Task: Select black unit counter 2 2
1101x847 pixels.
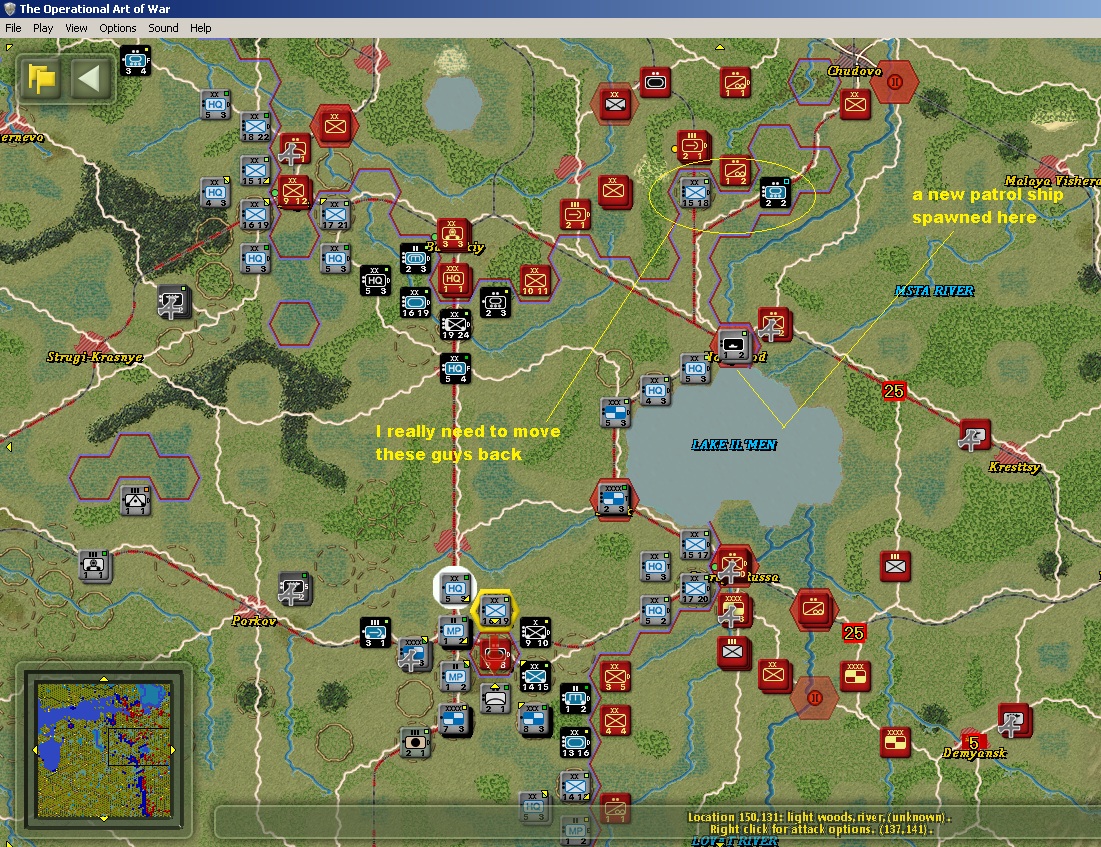Action: 775,193
